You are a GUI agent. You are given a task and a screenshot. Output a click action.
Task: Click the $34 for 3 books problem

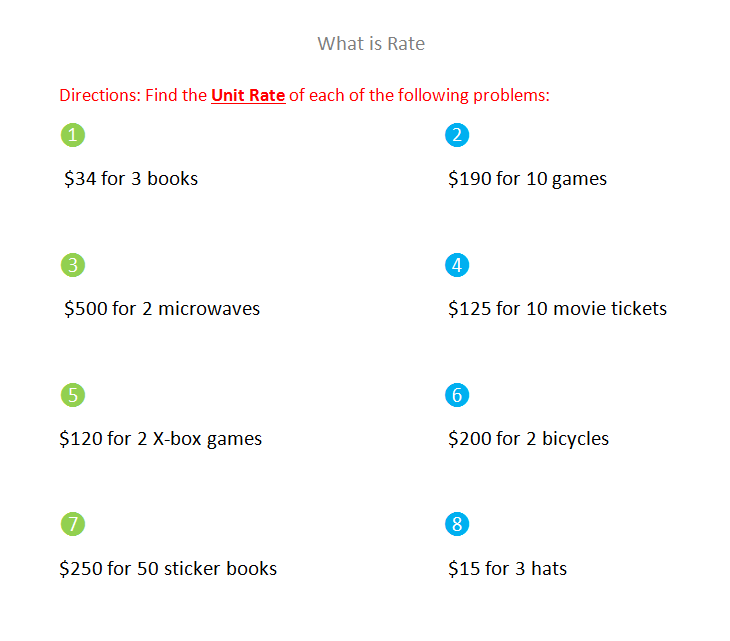(131, 179)
